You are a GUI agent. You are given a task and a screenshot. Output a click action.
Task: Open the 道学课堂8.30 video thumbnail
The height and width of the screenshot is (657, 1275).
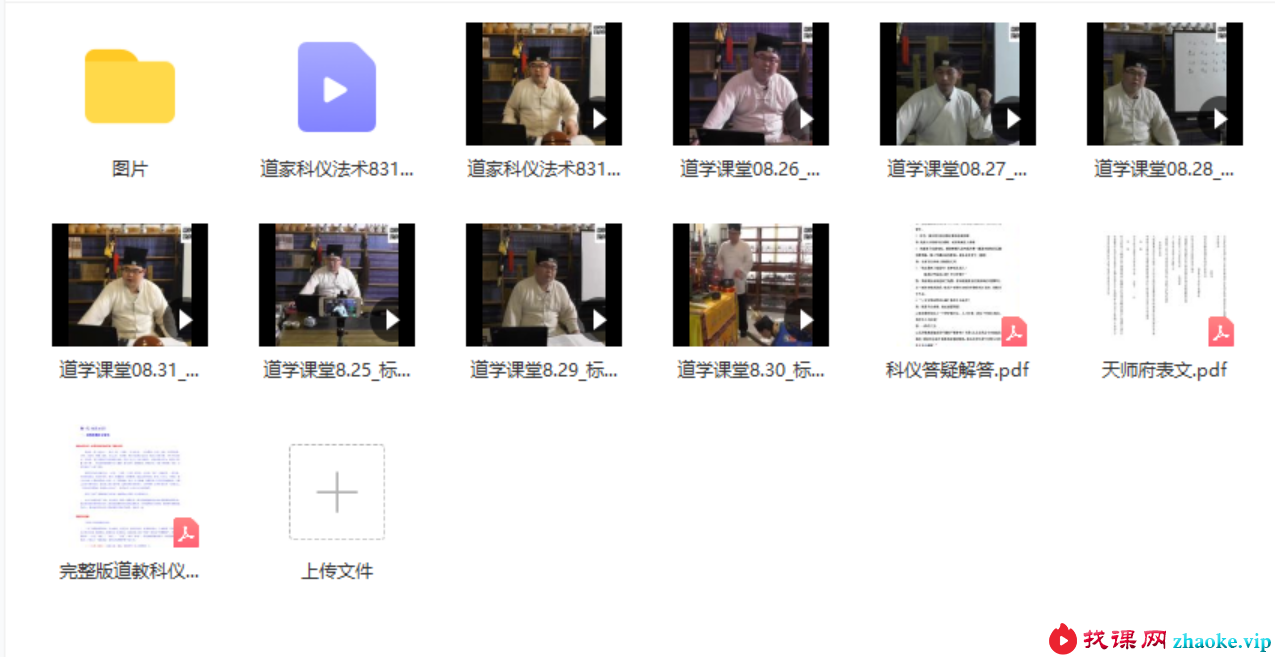pos(751,285)
